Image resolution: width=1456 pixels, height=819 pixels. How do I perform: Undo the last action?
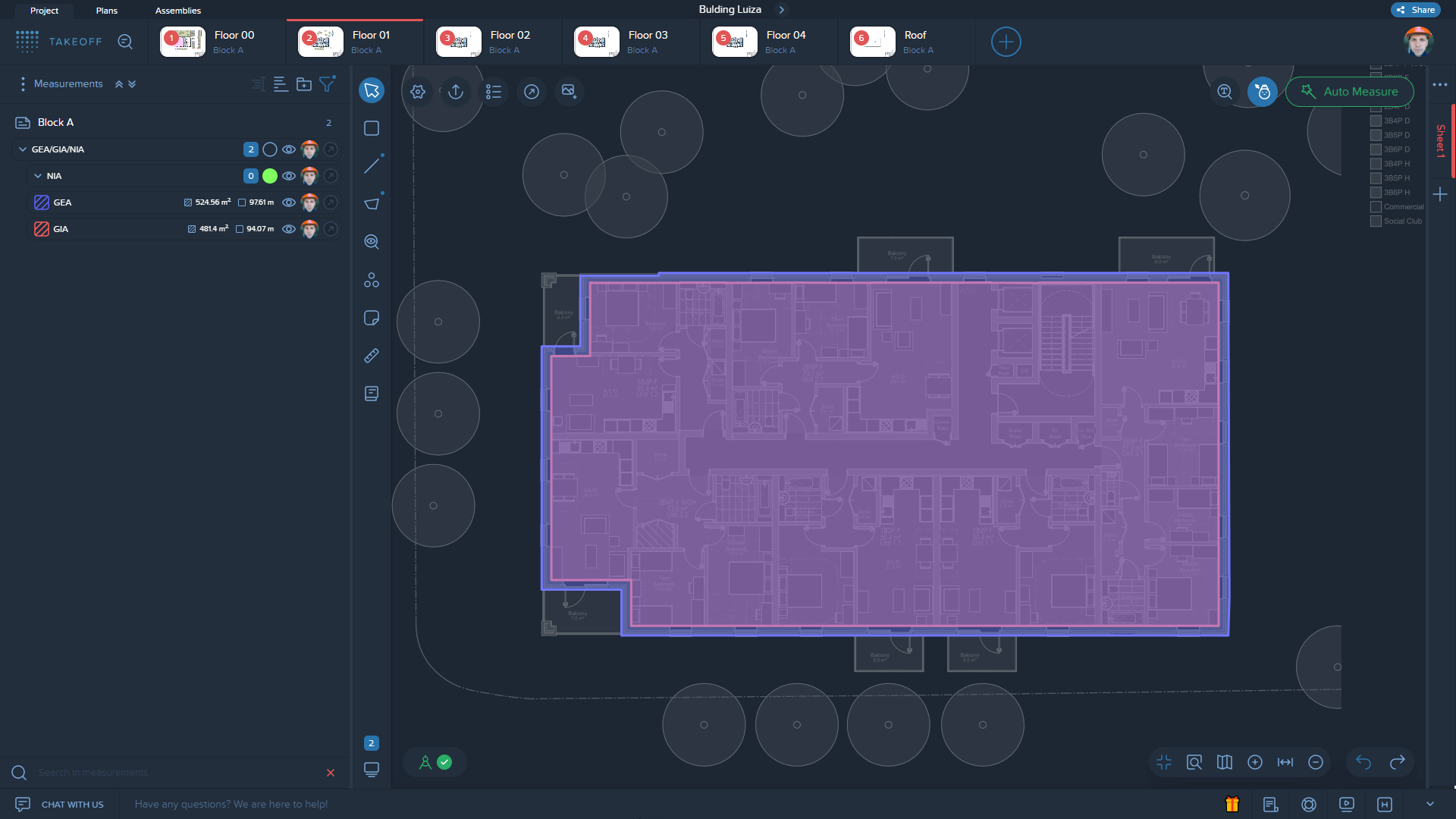pyautogui.click(x=1363, y=762)
